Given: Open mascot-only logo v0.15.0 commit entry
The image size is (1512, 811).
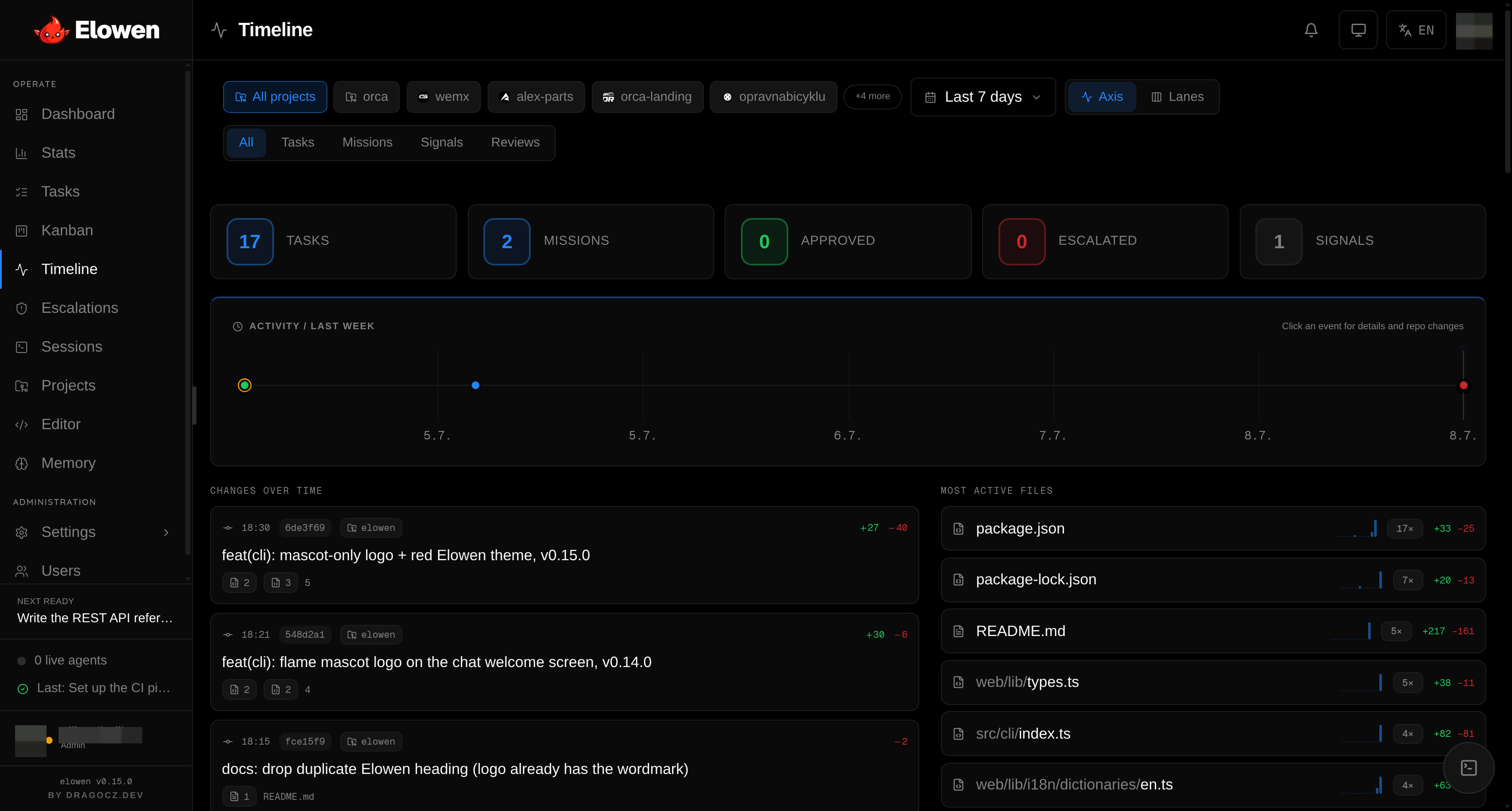Looking at the screenshot, I should 564,555.
